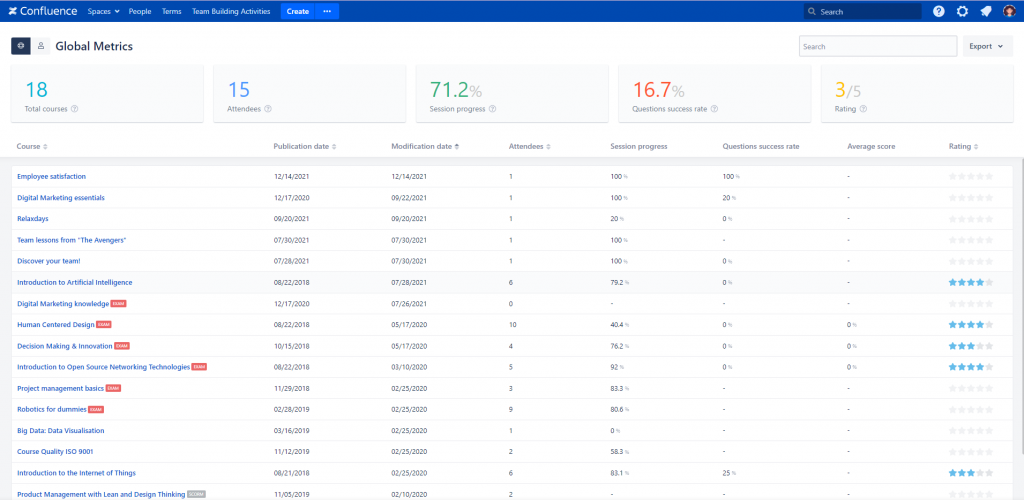Switch to the user metrics person icon

[40, 46]
